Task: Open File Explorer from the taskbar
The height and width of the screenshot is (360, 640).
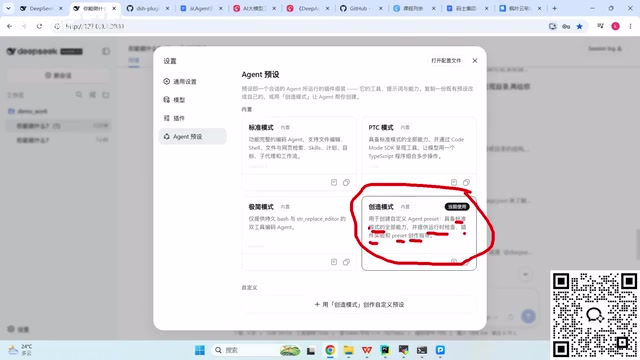Action: click(x=348, y=350)
